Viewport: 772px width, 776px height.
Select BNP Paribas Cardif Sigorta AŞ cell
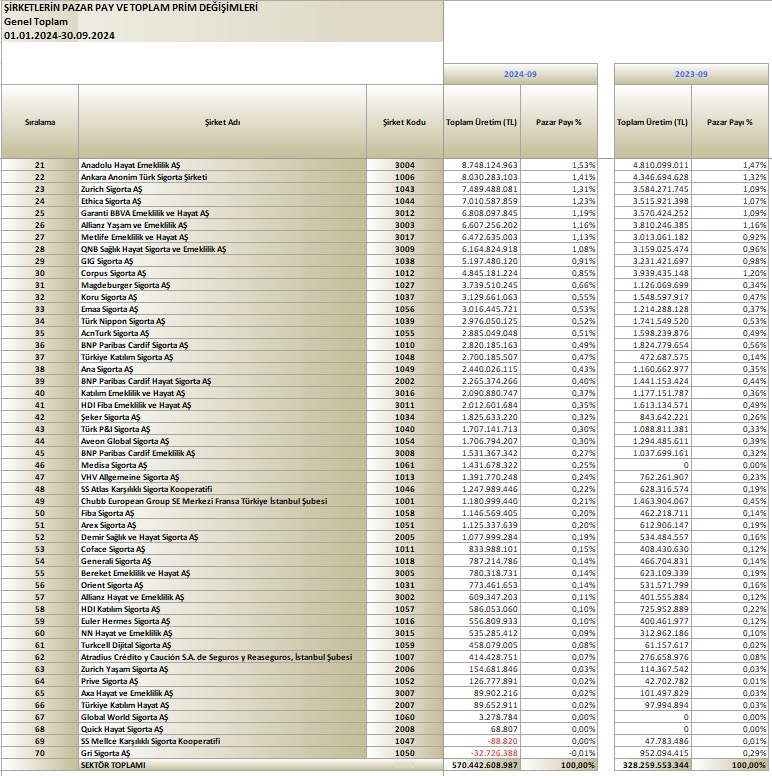coord(222,345)
